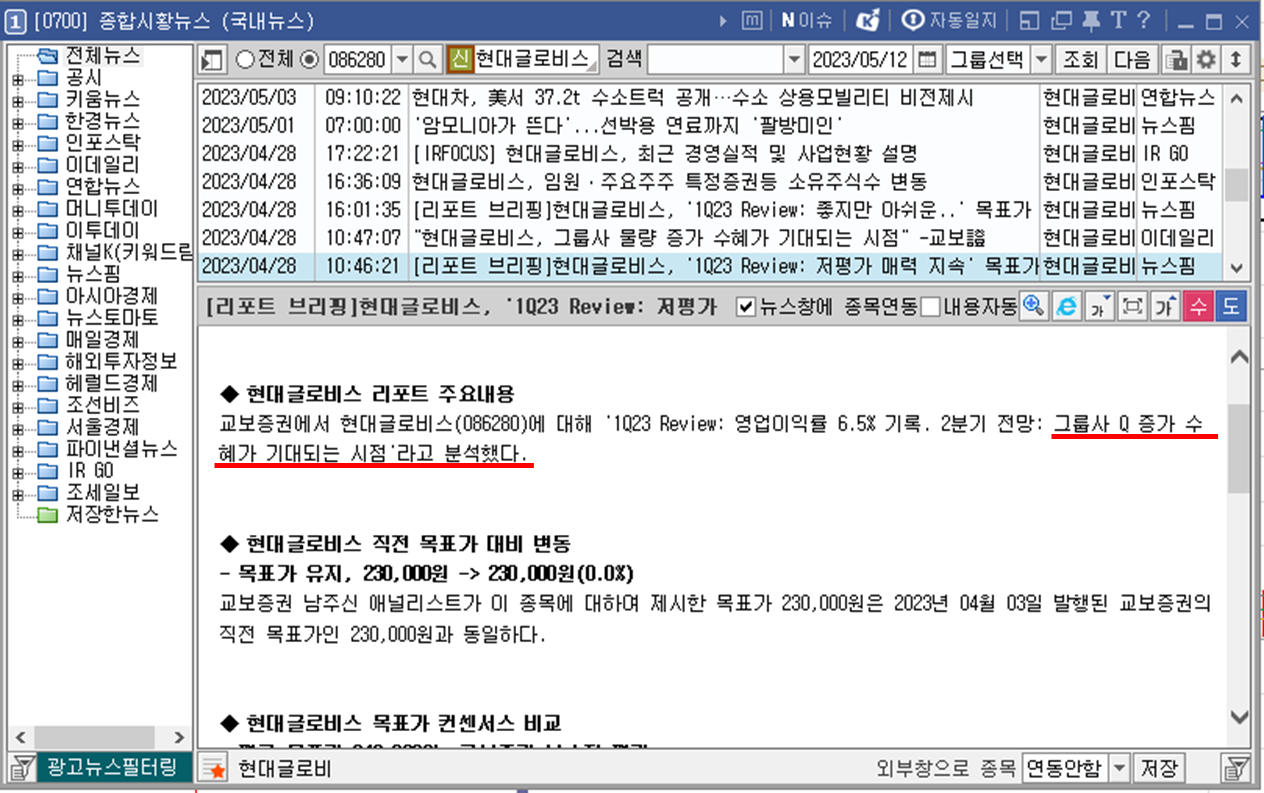Select the 전체 radio button
Image resolution: width=1264 pixels, height=793 pixels.
246,60
